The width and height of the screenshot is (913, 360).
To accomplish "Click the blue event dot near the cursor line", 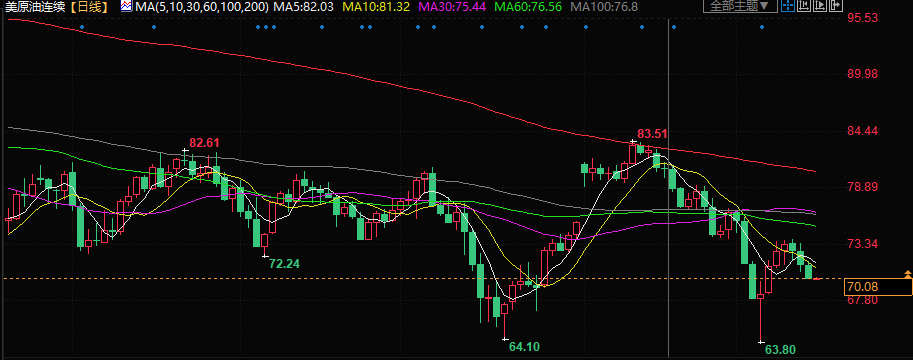I will pyautogui.click(x=674, y=27).
